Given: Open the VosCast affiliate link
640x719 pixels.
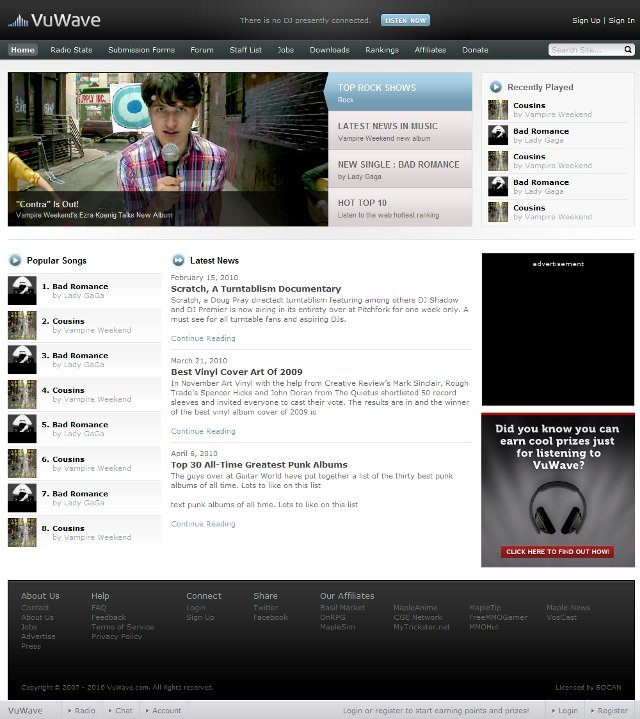Looking at the screenshot, I should coord(562,617).
